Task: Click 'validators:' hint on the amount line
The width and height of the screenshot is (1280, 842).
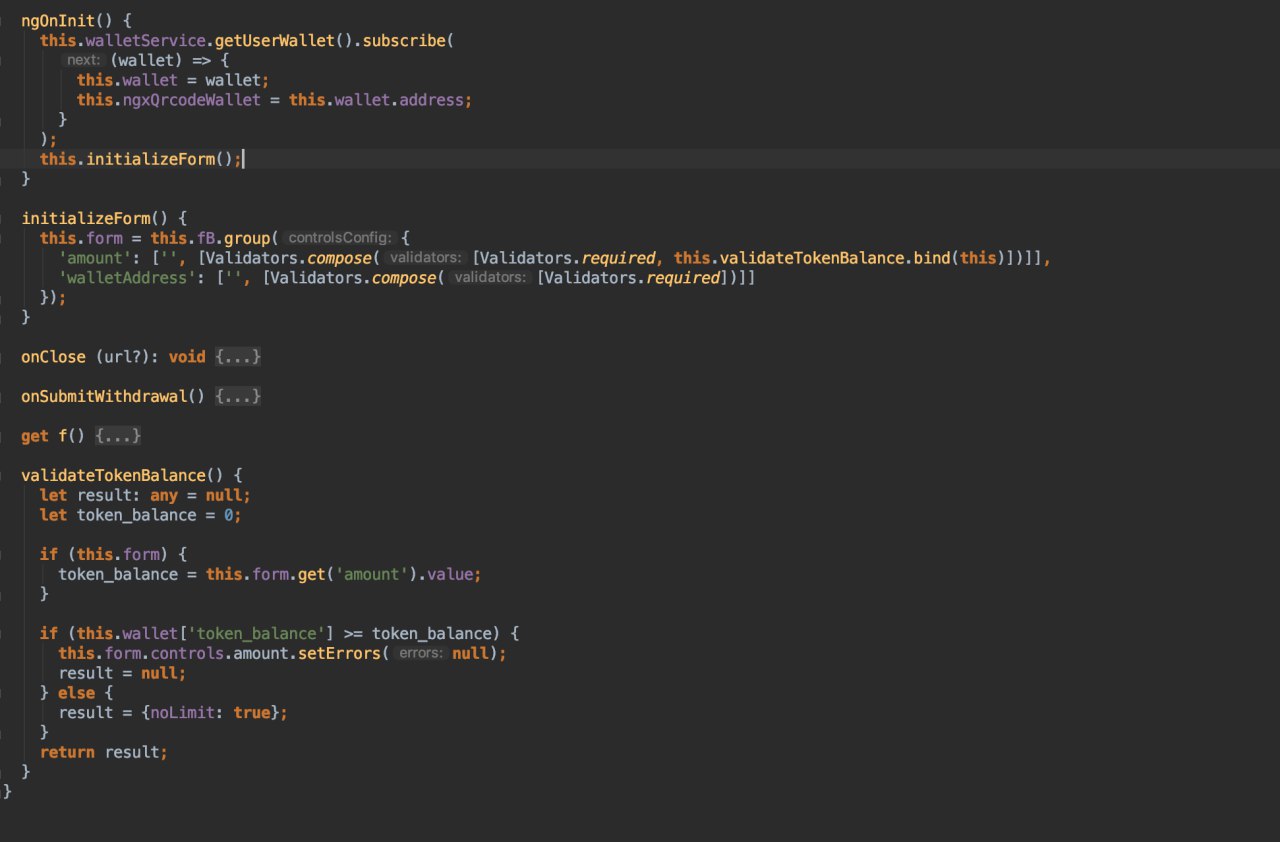Action: (x=425, y=258)
